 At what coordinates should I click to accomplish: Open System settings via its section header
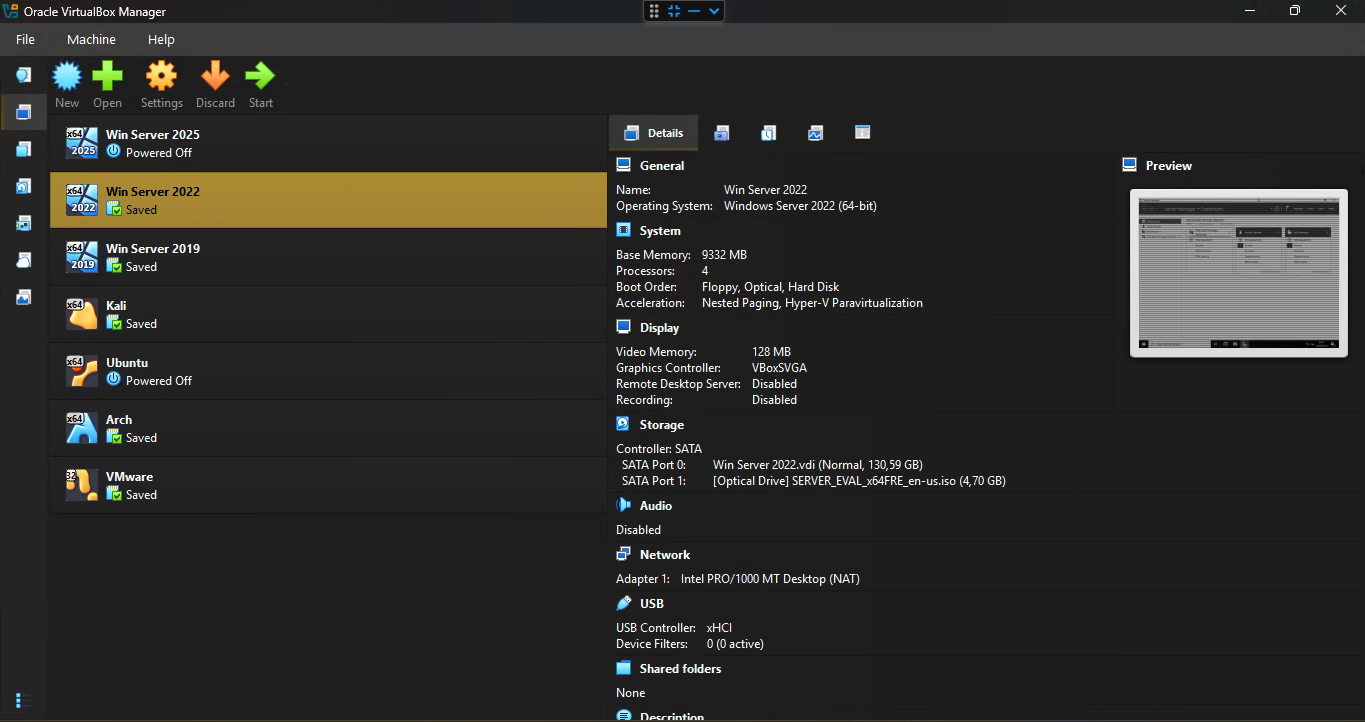pyautogui.click(x=660, y=231)
